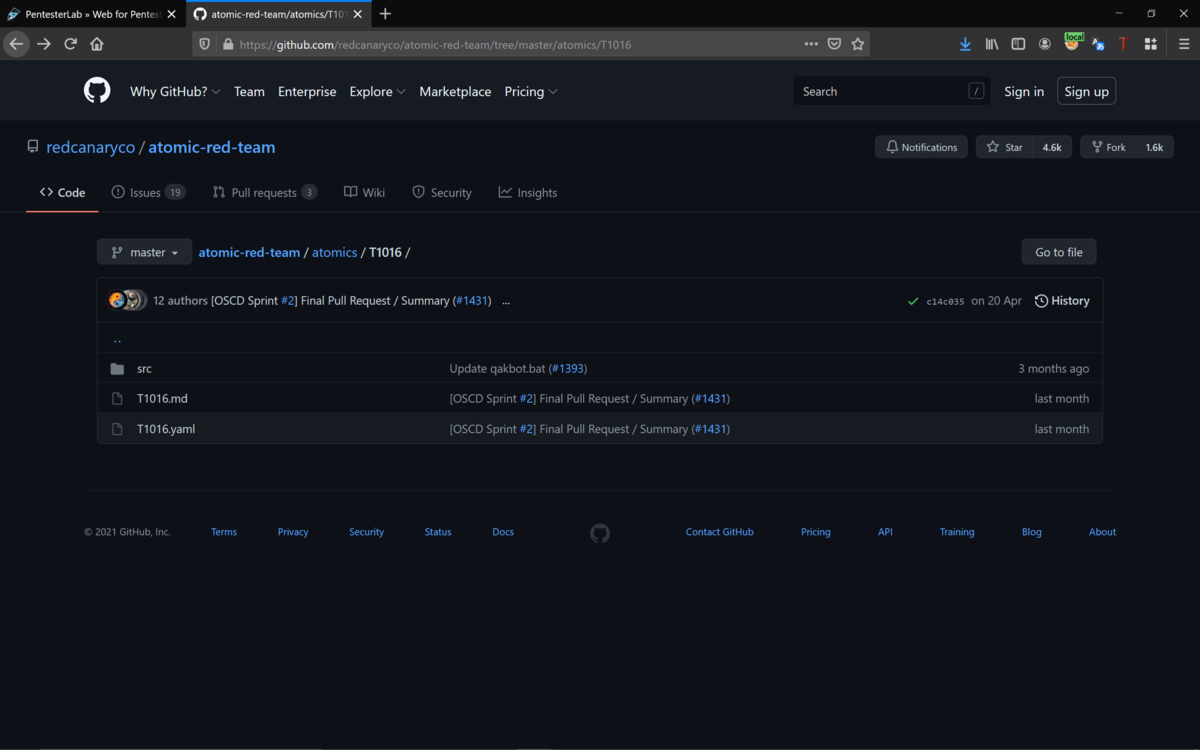
Task: Go to parent directory dots row
Action: [600, 338]
